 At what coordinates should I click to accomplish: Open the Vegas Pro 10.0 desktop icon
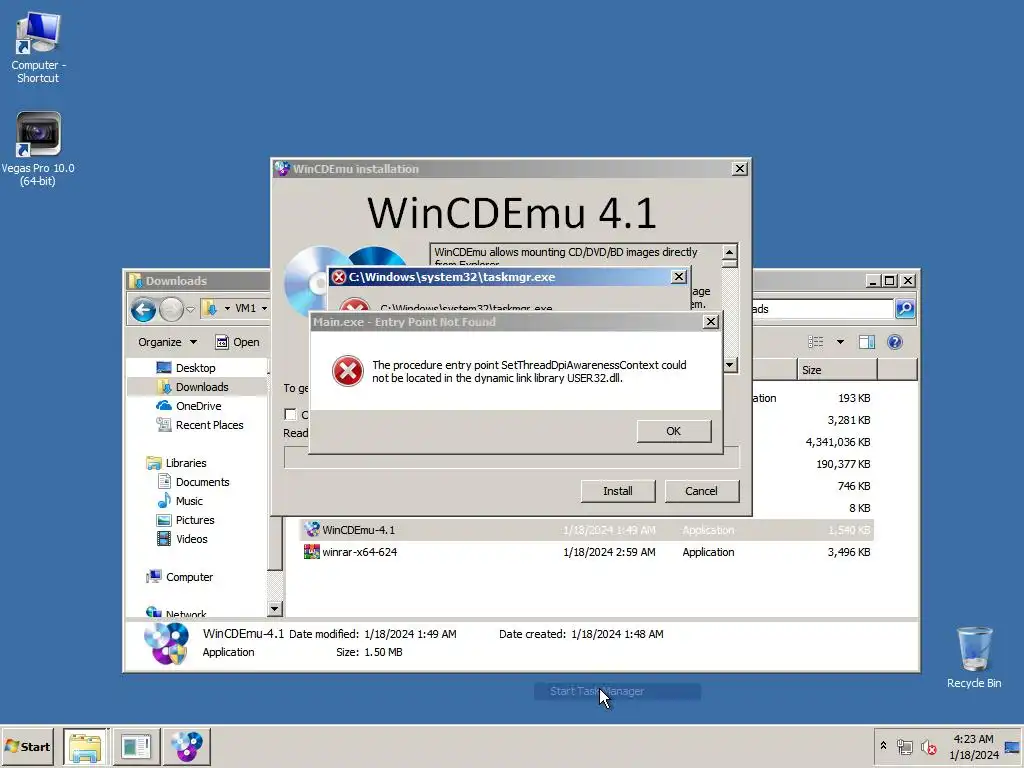pos(38,150)
